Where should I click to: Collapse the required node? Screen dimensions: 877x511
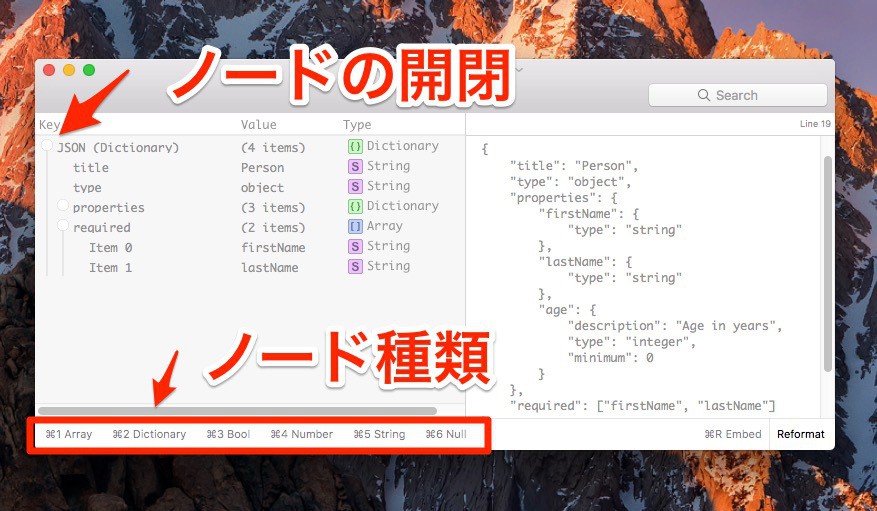[63, 225]
